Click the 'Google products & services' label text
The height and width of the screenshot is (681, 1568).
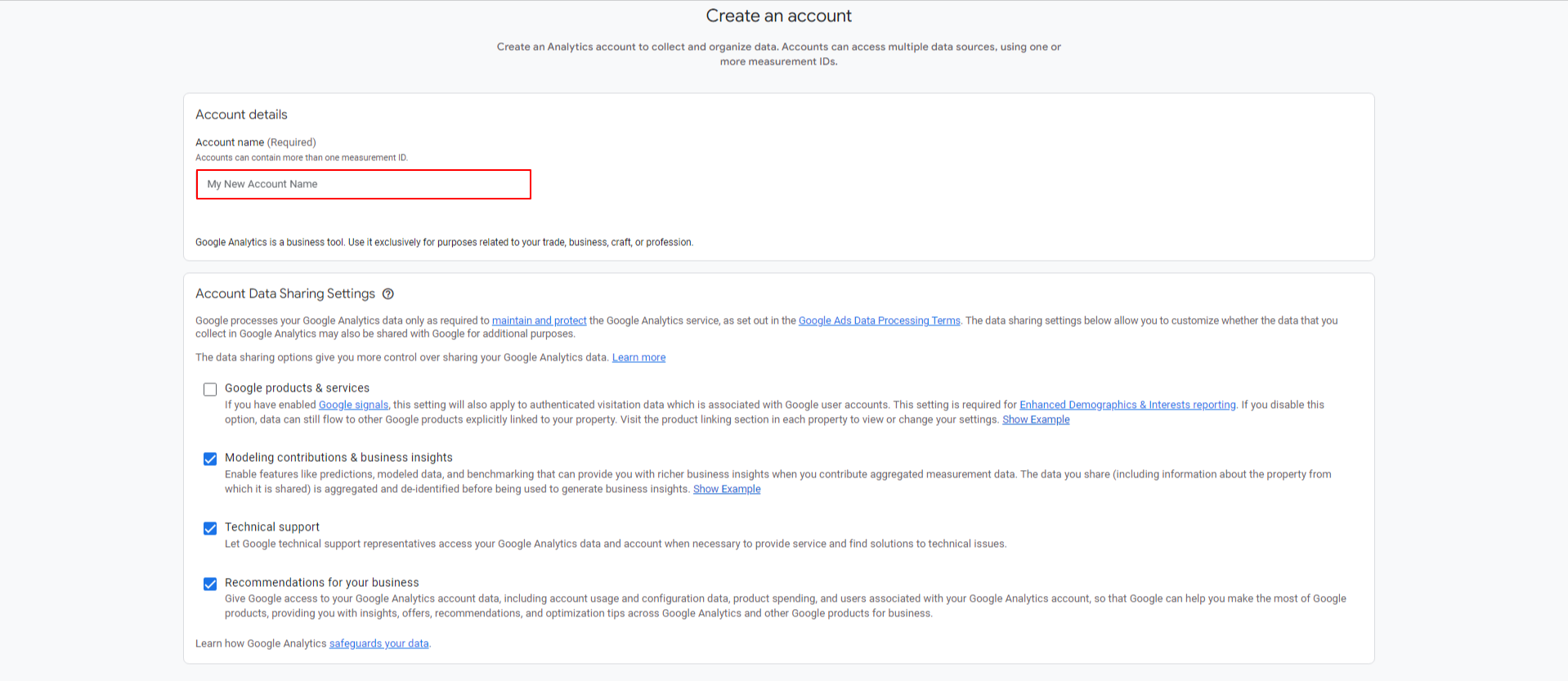coord(297,388)
